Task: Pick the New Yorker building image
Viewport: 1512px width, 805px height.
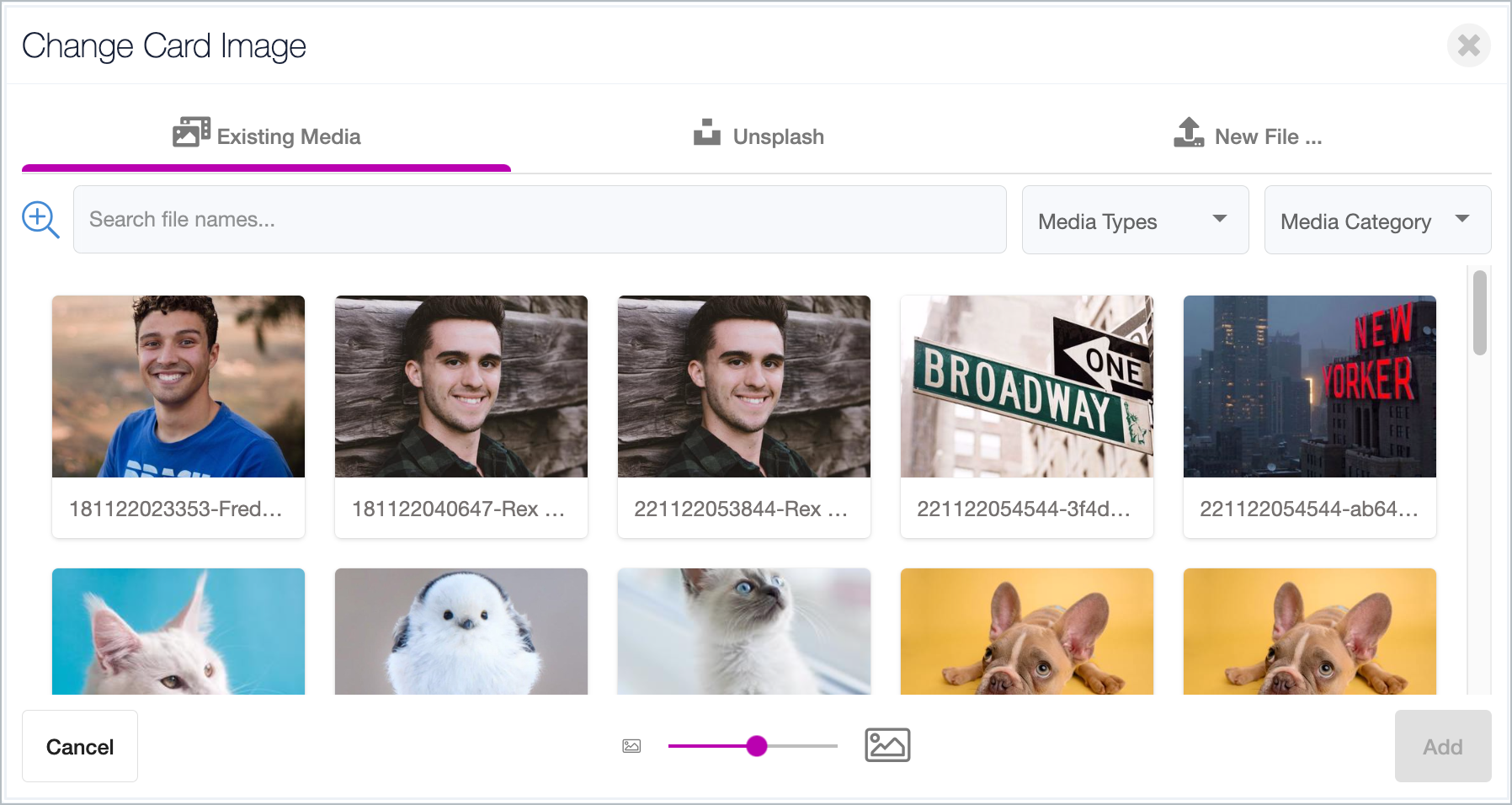Action: pyautogui.click(x=1310, y=387)
